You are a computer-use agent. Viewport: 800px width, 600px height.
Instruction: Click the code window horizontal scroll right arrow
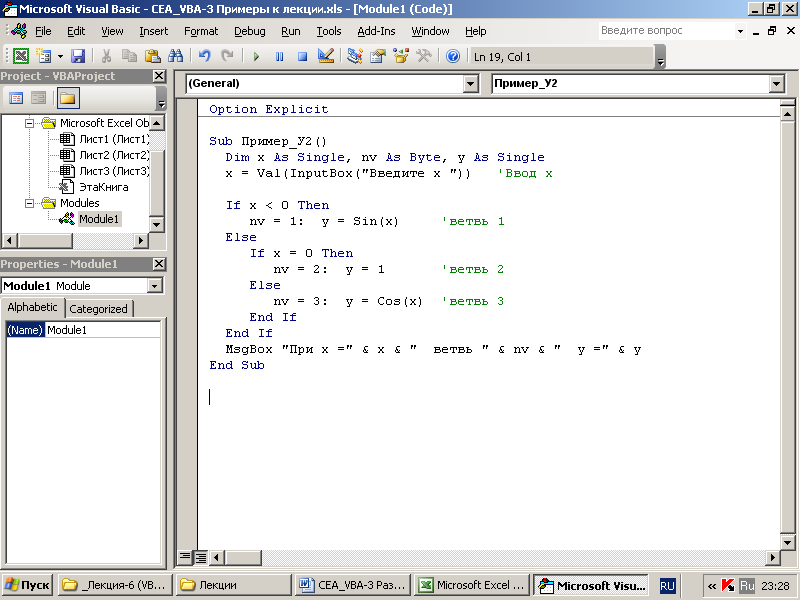[x=772, y=557]
